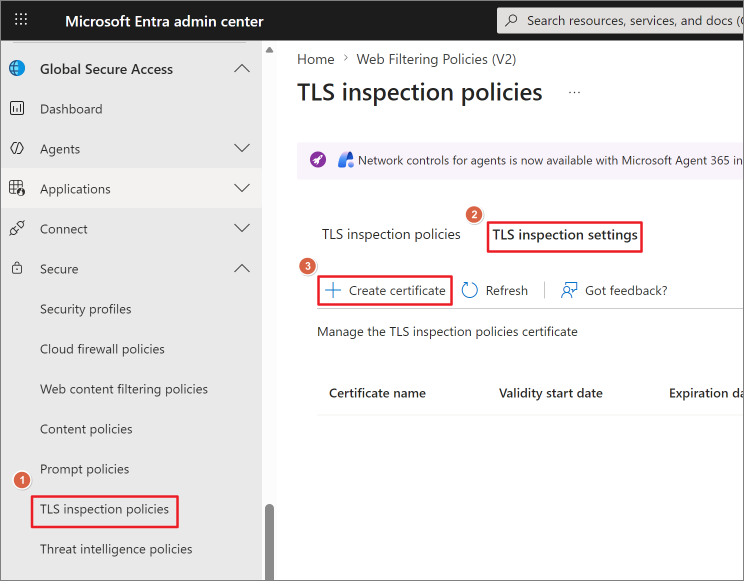Click the Connect plug icon
The height and width of the screenshot is (581, 744).
point(17,228)
